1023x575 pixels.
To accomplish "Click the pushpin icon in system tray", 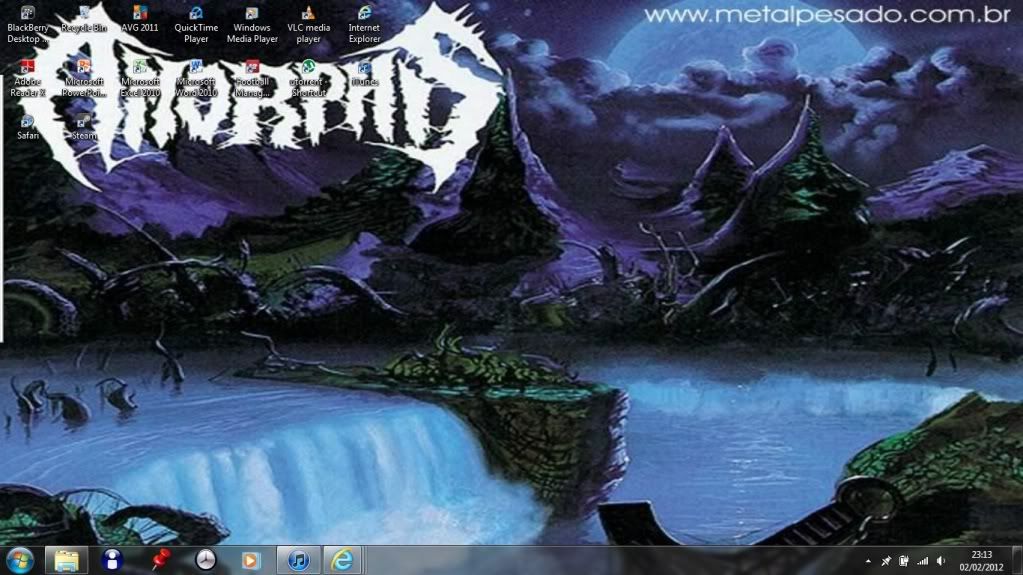I will (x=886, y=561).
